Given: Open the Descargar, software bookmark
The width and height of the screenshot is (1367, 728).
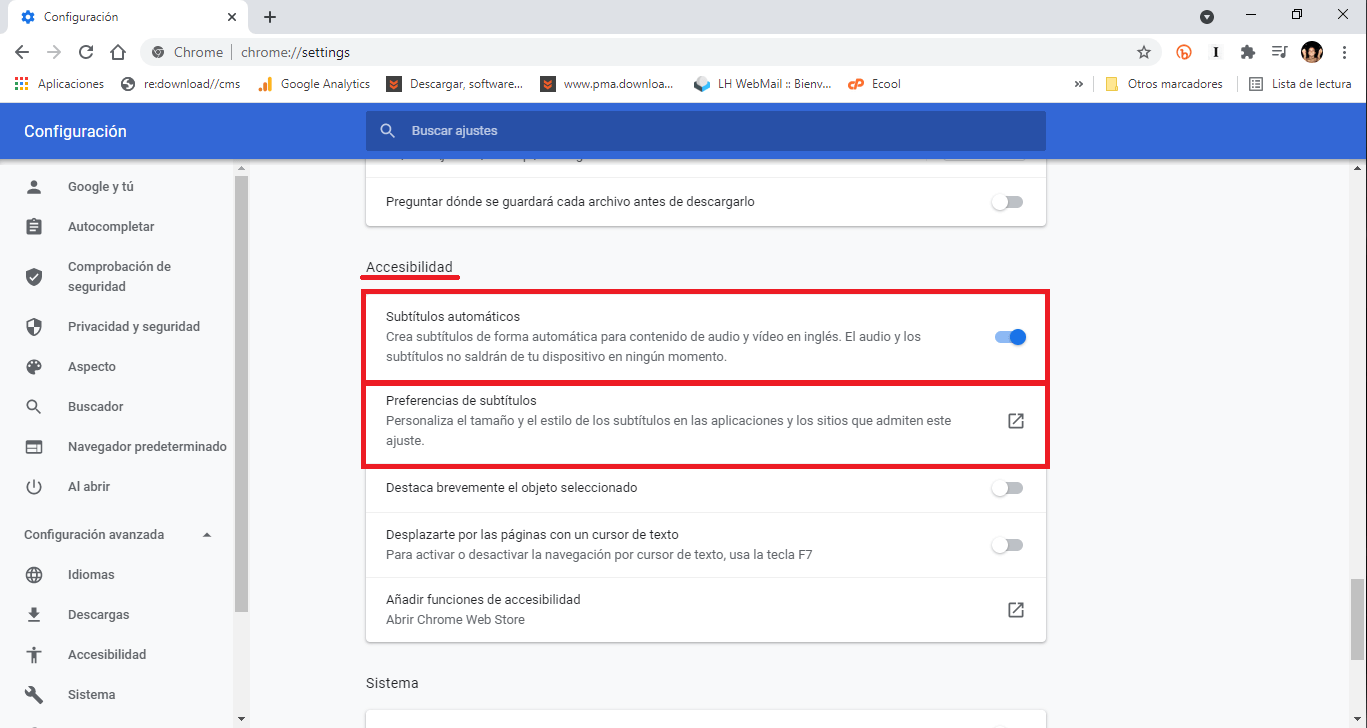Looking at the screenshot, I should [455, 84].
